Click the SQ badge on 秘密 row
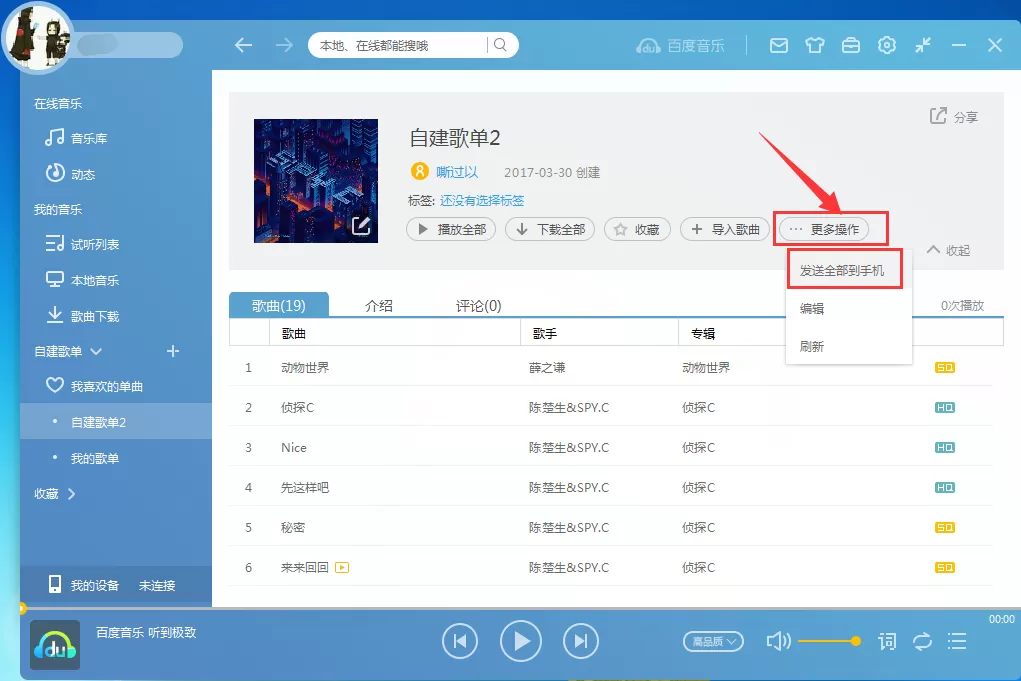 tap(944, 527)
